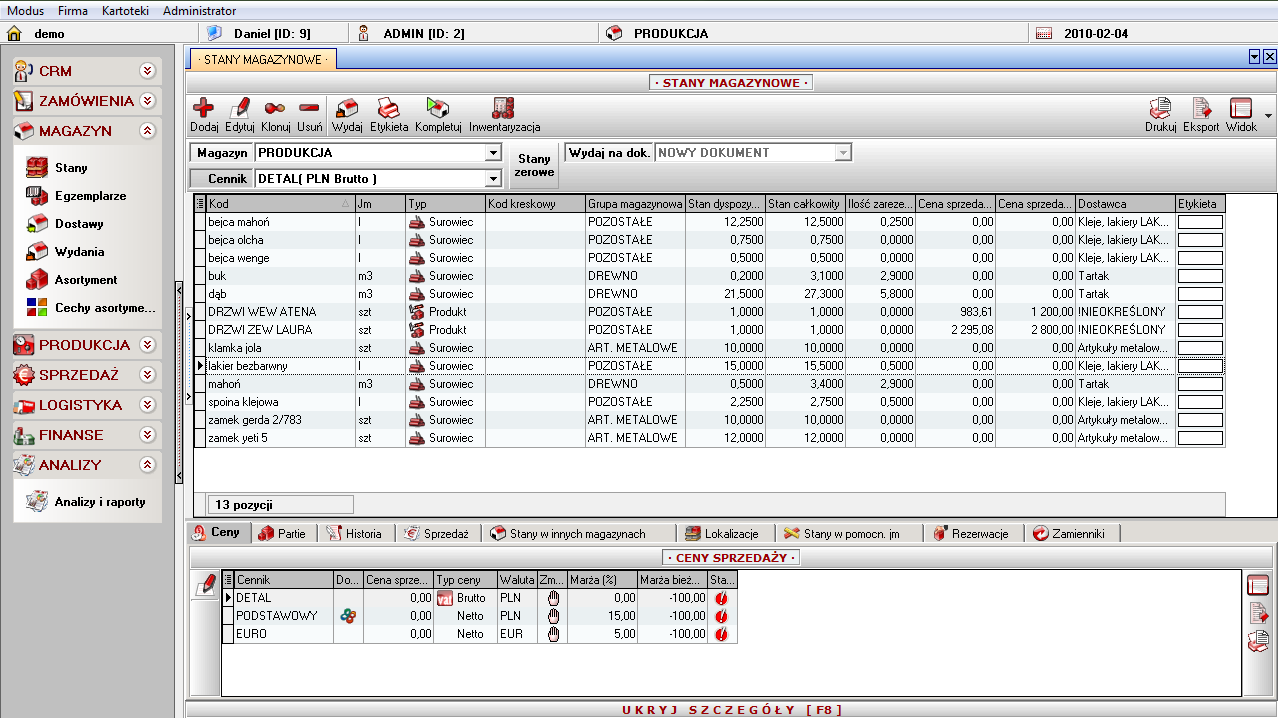Select the PODSTAWOWY price list row
The width and height of the screenshot is (1278, 718).
[x=479, y=616]
